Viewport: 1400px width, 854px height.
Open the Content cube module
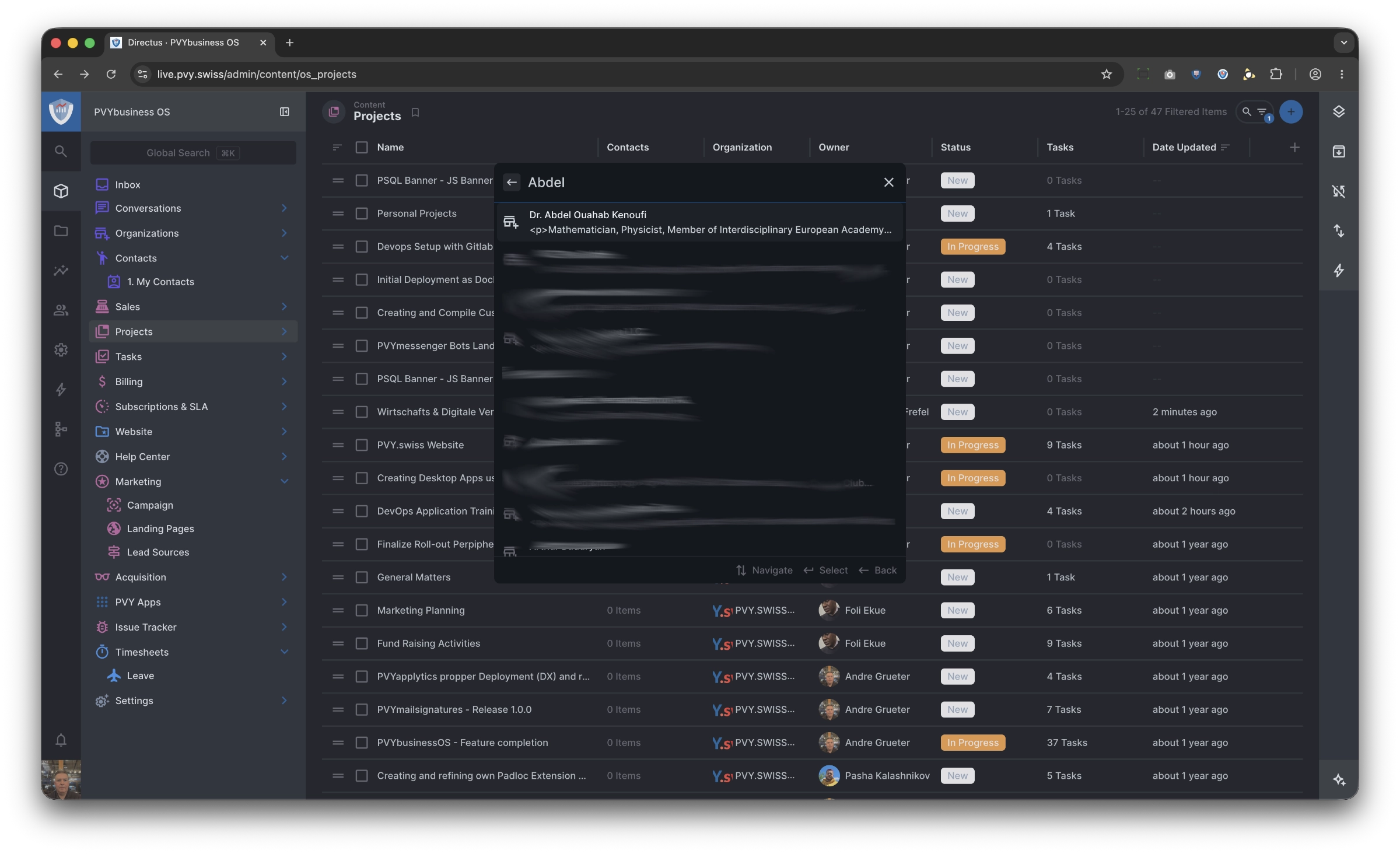tap(61, 191)
